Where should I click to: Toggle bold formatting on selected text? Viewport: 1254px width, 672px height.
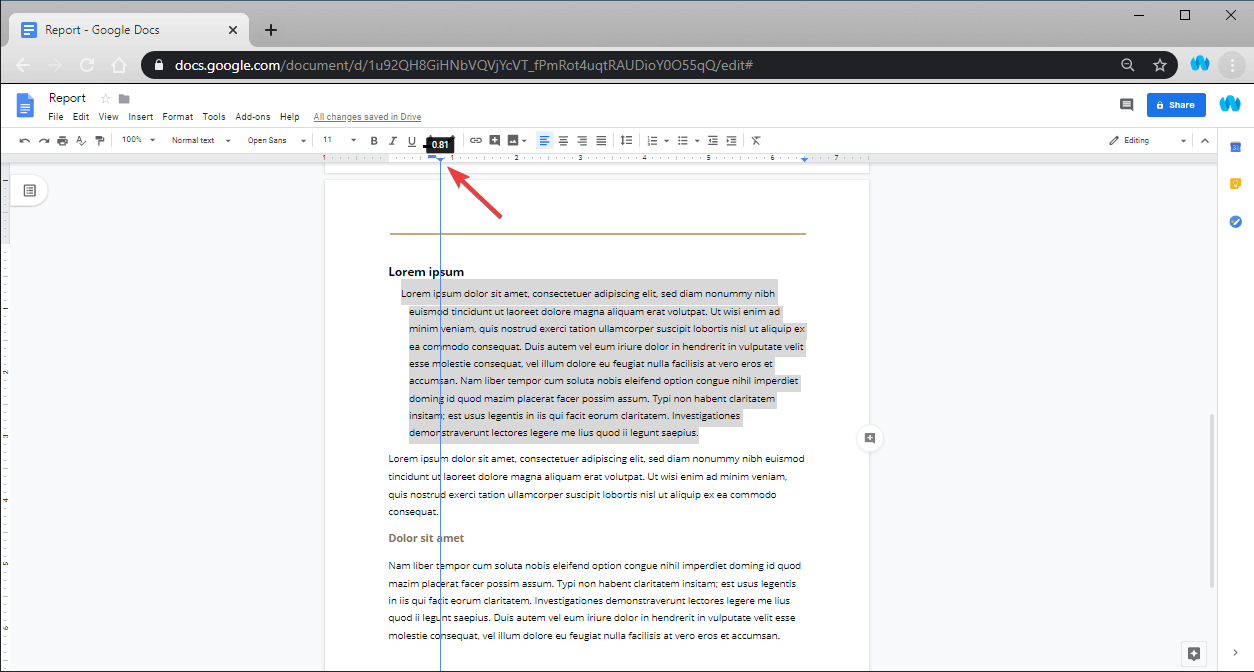pyautogui.click(x=373, y=140)
